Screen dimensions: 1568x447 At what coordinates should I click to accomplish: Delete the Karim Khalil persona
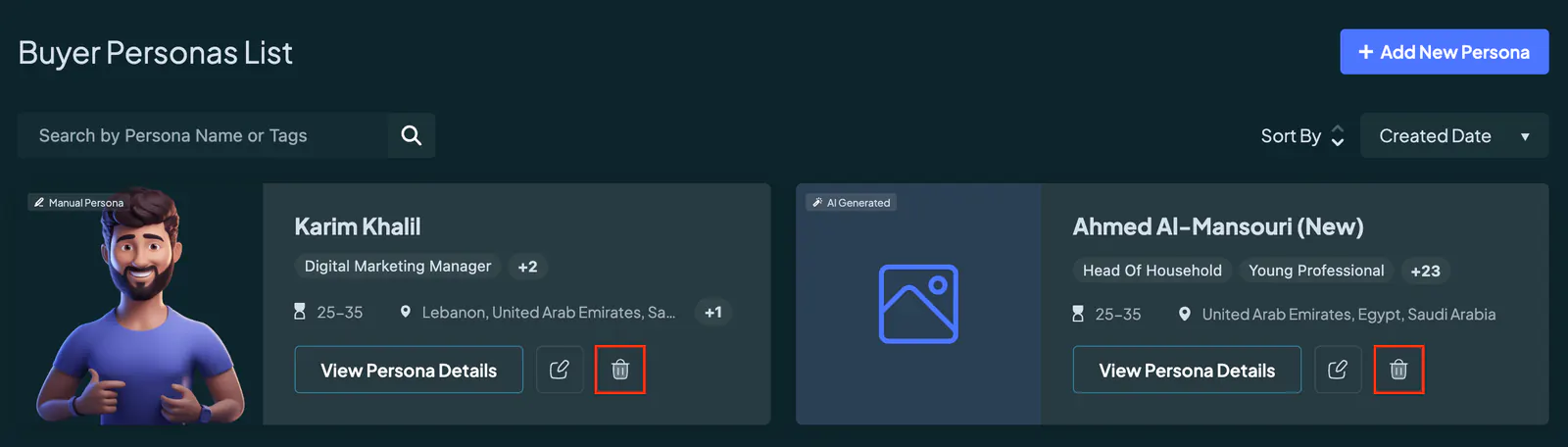pyautogui.click(x=620, y=370)
